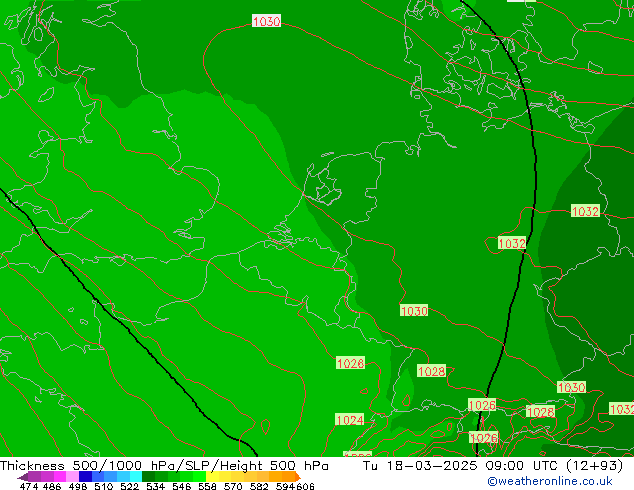
Task: Select the map title 'Thickness 500/1000 hPa/SLP/Height 500 hPa'
Action: tap(164, 466)
